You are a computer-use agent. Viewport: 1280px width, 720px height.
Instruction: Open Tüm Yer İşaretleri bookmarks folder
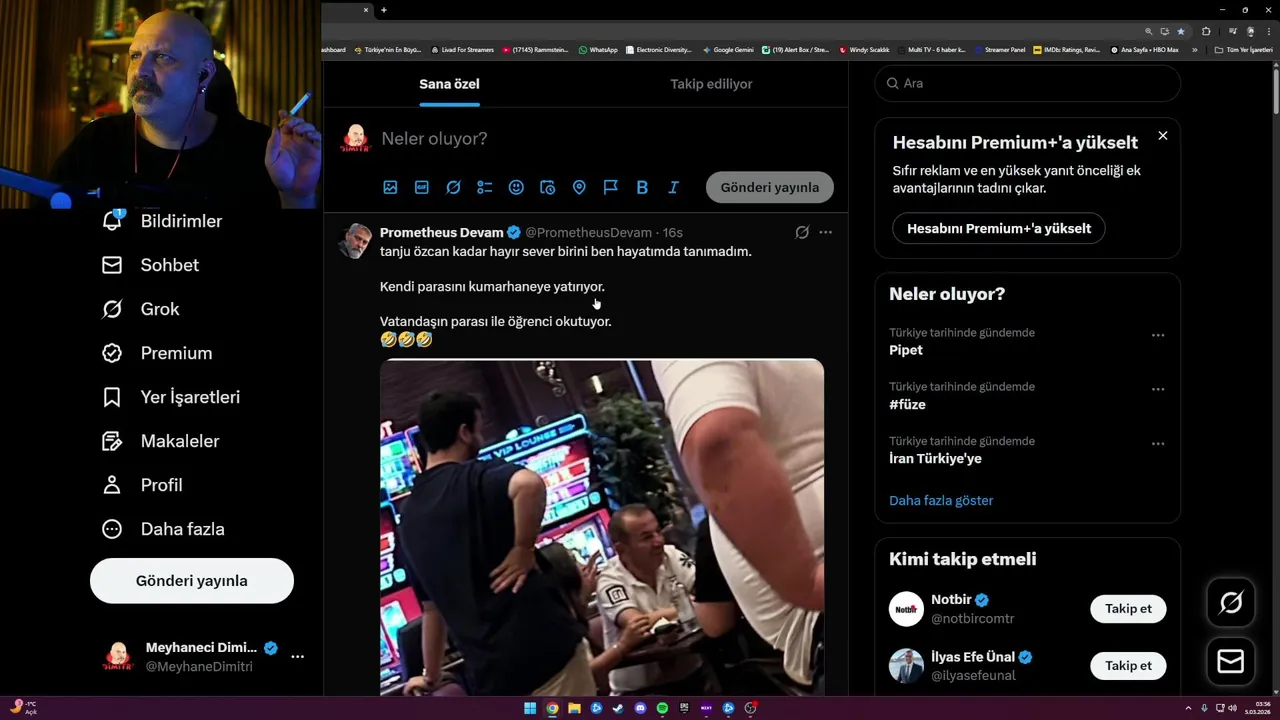(1244, 49)
